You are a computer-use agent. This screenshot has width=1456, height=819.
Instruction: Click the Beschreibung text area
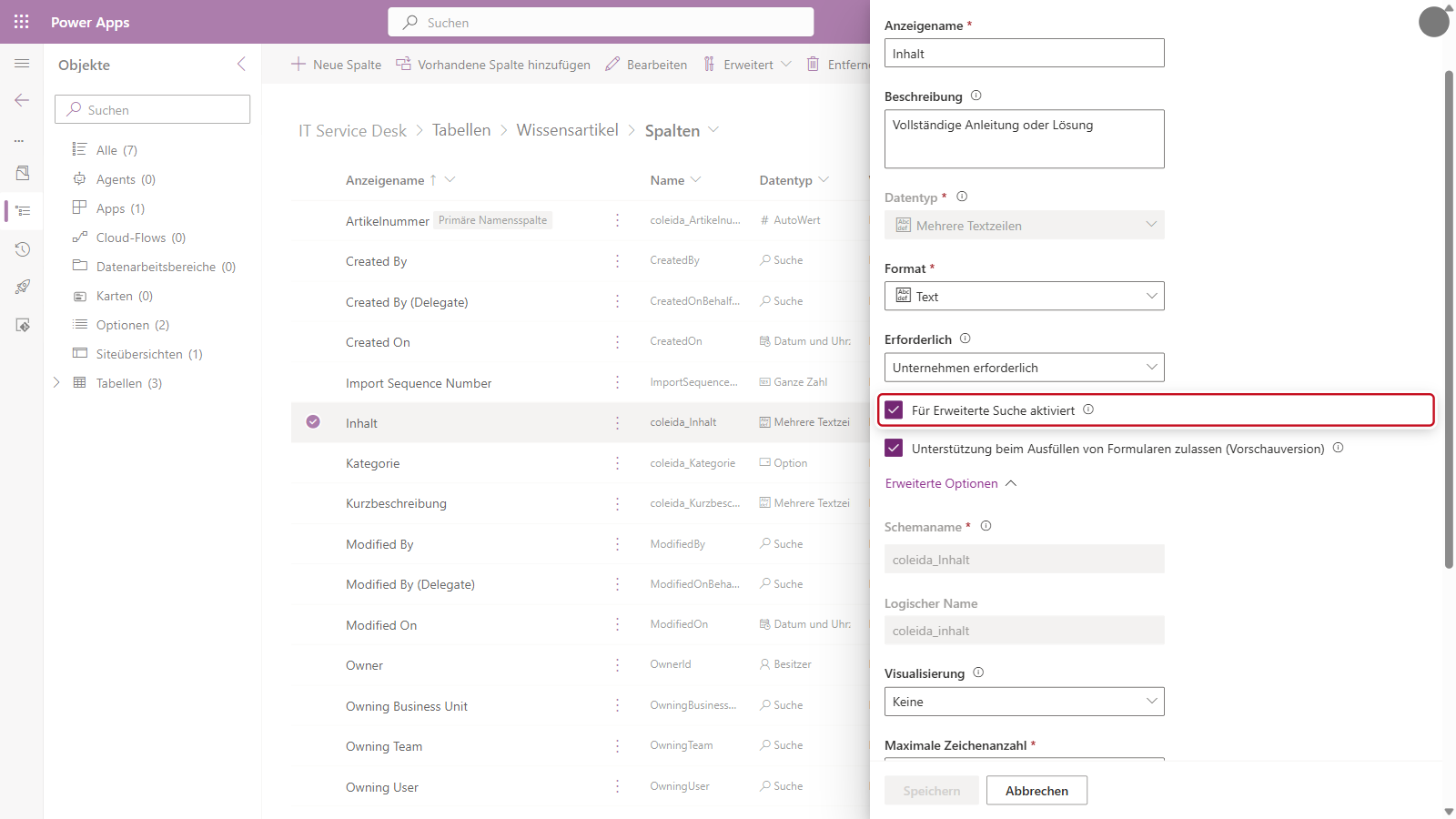pyautogui.click(x=1024, y=138)
